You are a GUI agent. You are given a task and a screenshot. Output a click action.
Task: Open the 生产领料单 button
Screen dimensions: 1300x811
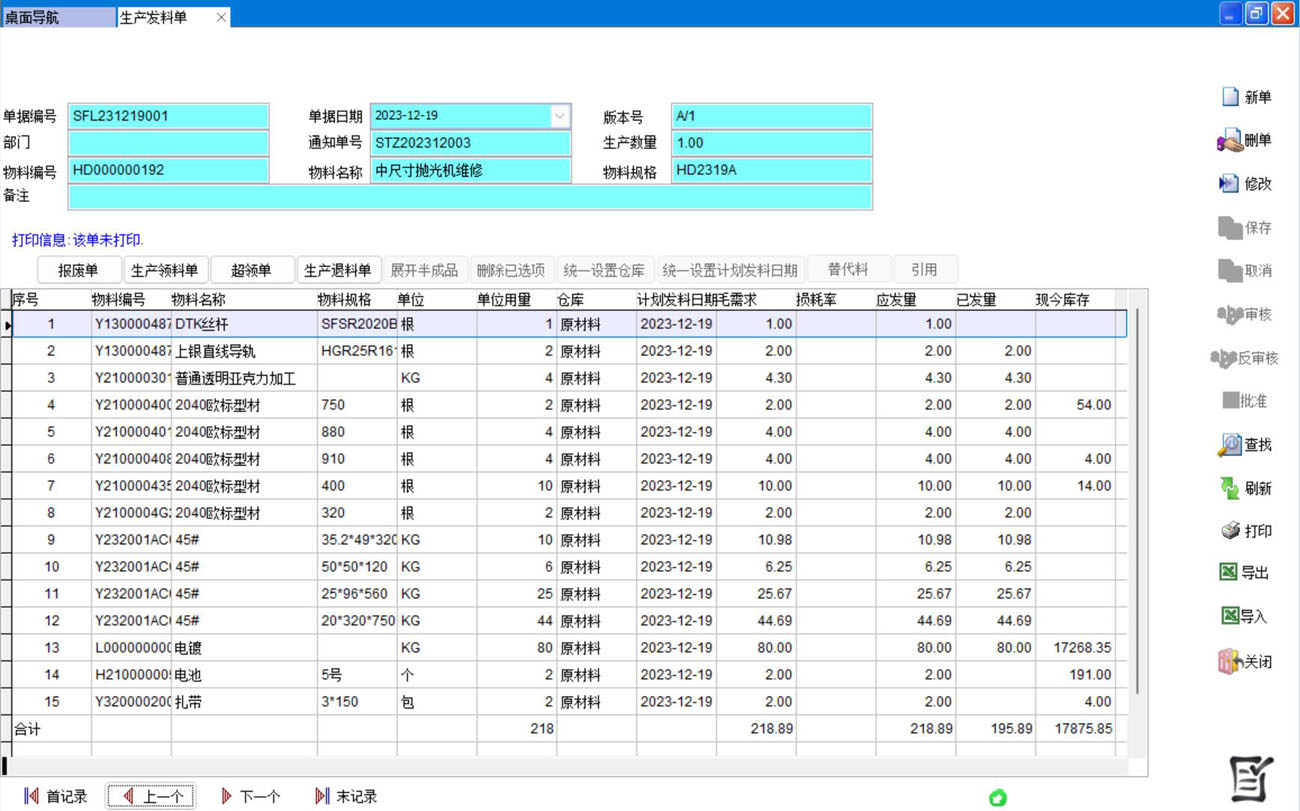pos(165,270)
